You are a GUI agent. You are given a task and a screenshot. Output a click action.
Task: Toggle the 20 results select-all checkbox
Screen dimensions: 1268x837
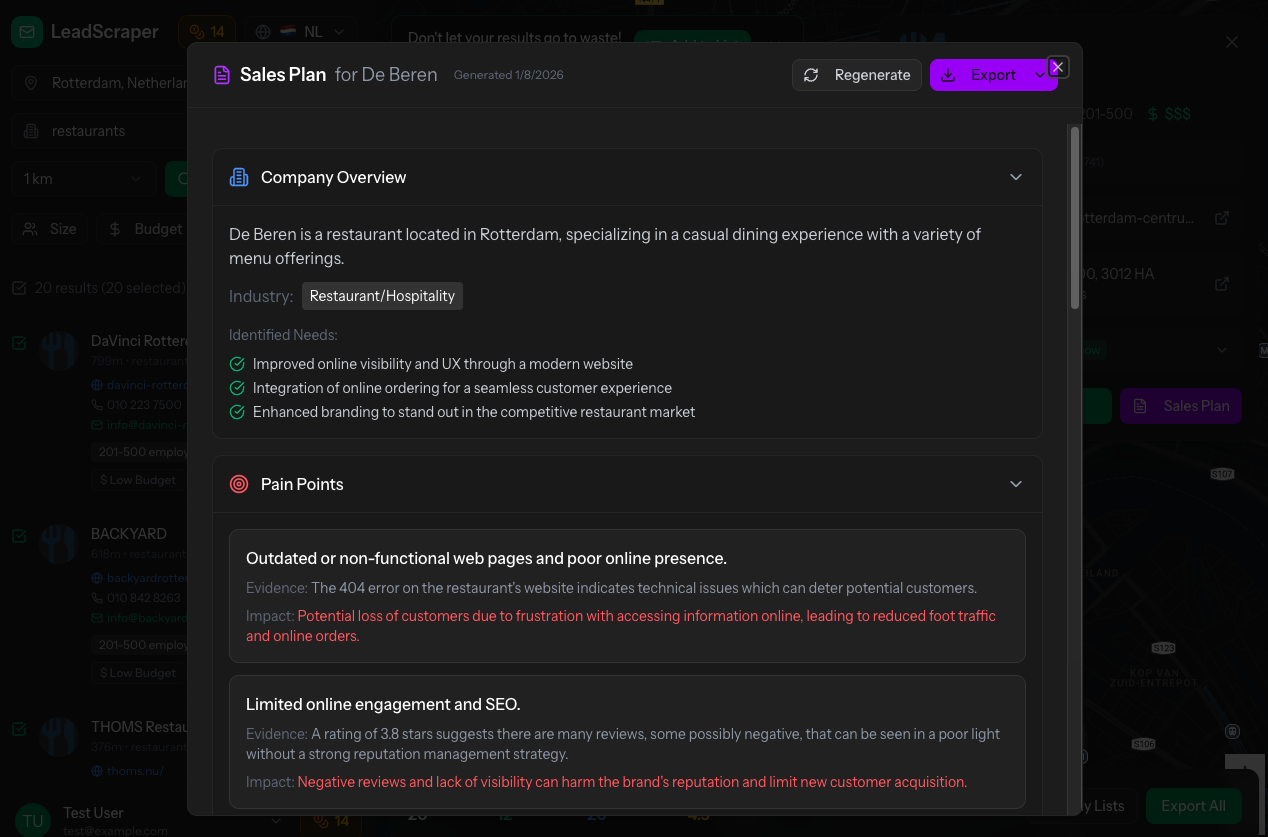coord(19,288)
